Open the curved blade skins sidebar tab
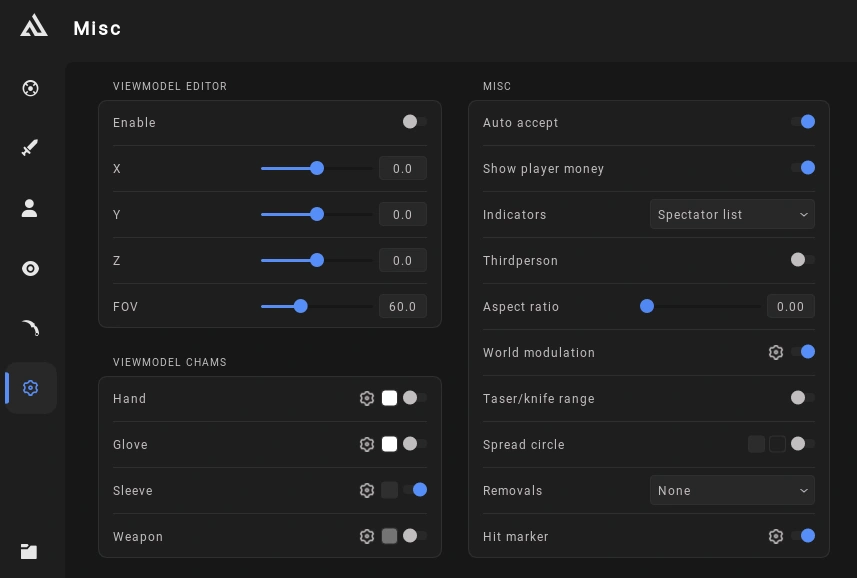857x578 pixels. 31,328
